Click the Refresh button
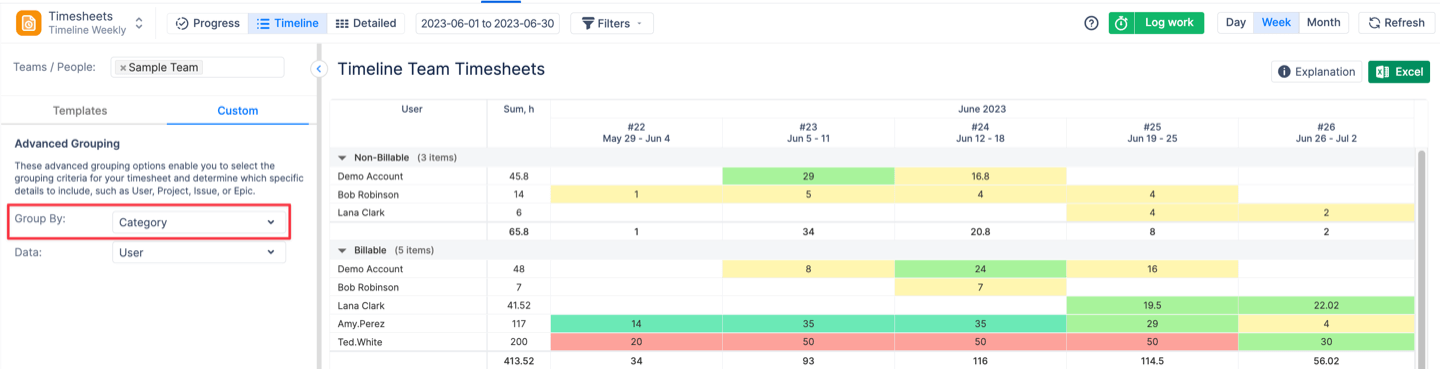 click(x=1396, y=23)
